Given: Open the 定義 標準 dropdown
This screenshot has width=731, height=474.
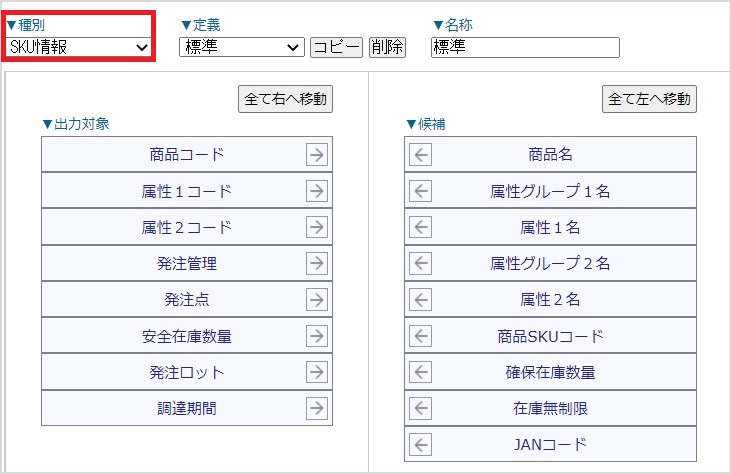Looking at the screenshot, I should pyautogui.click(x=241, y=47).
